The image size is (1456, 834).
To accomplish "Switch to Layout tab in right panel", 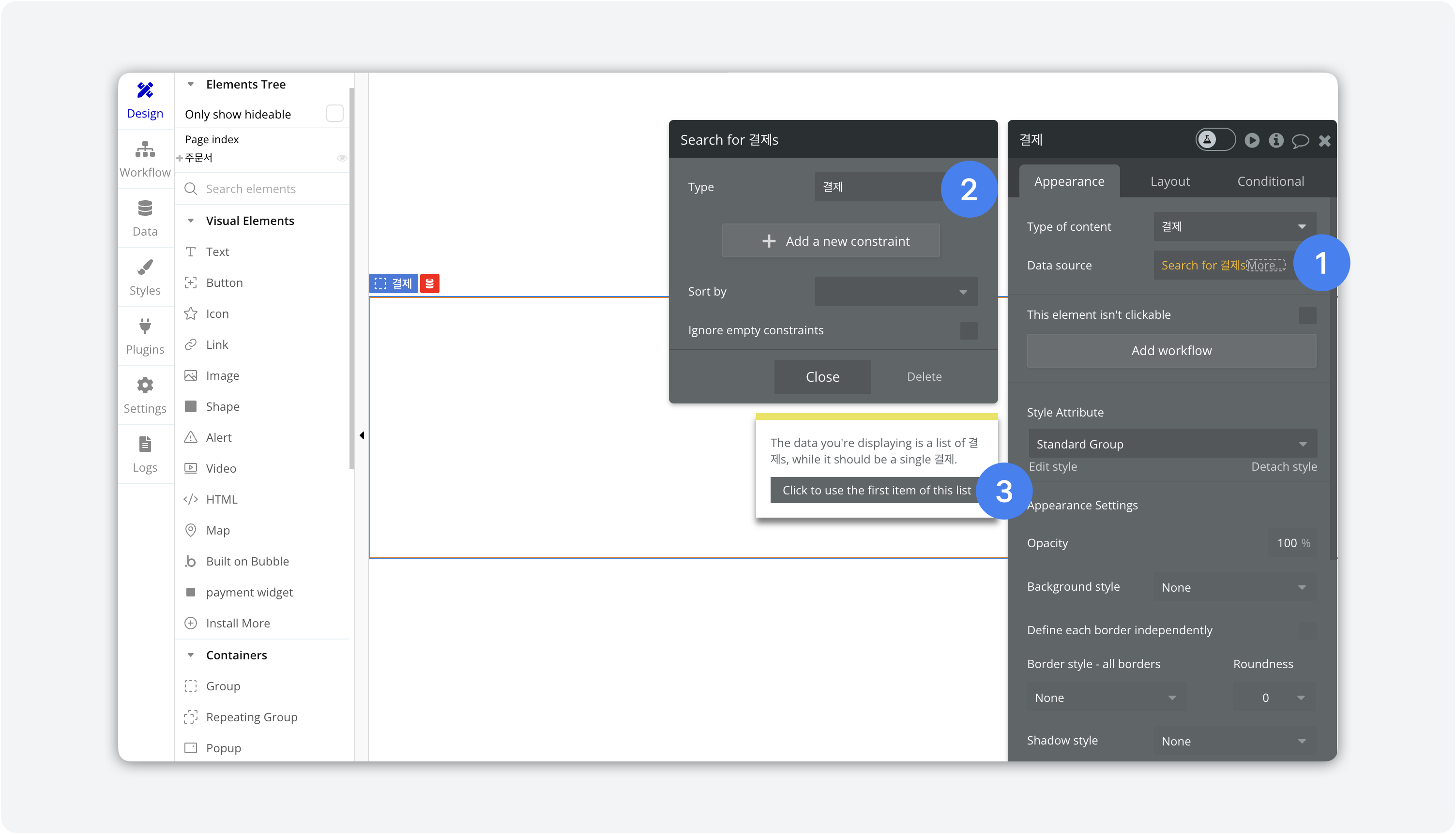I will click(x=1170, y=180).
